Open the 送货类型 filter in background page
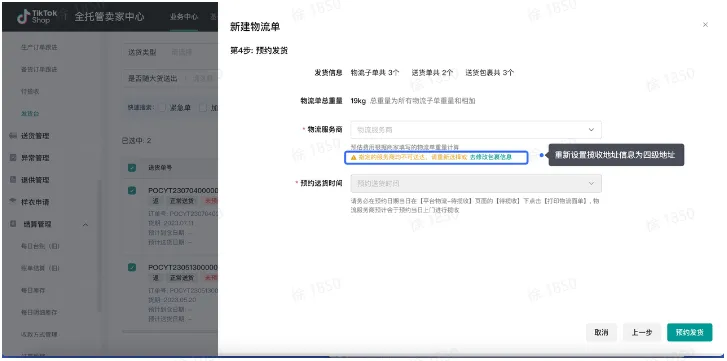727x361 pixels. 170,52
